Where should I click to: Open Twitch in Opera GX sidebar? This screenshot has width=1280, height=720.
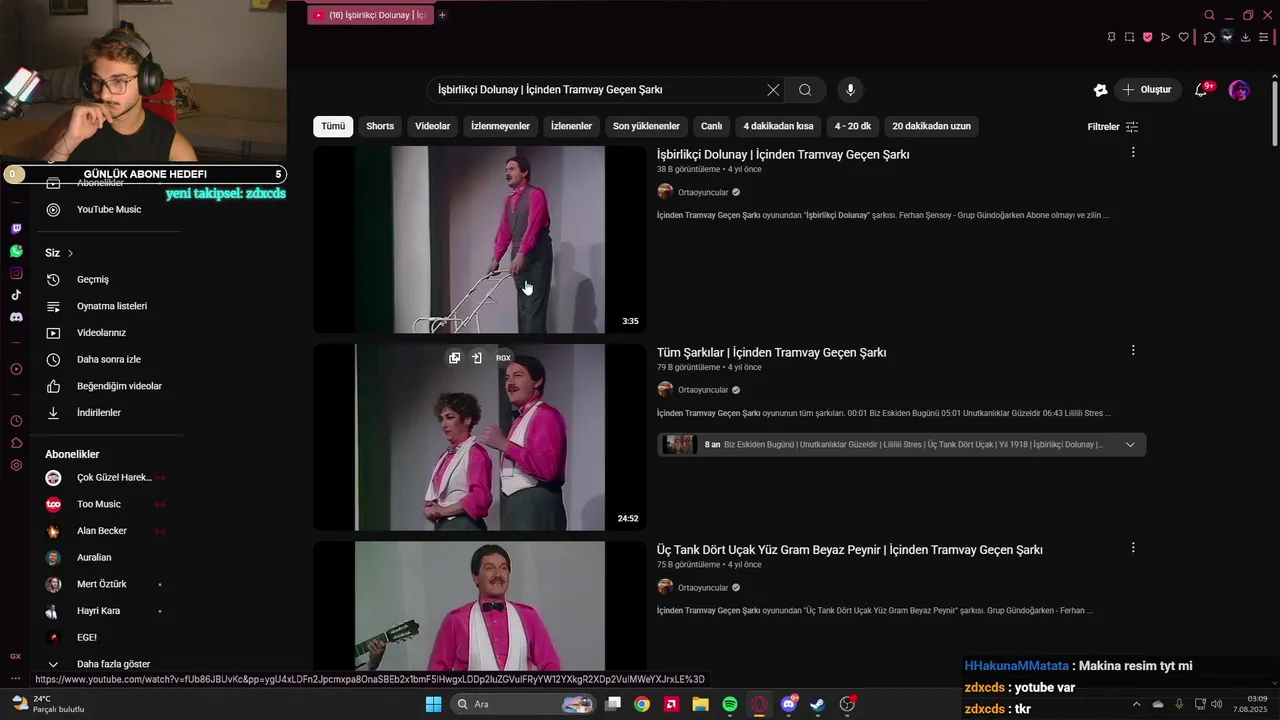[x=16, y=229]
